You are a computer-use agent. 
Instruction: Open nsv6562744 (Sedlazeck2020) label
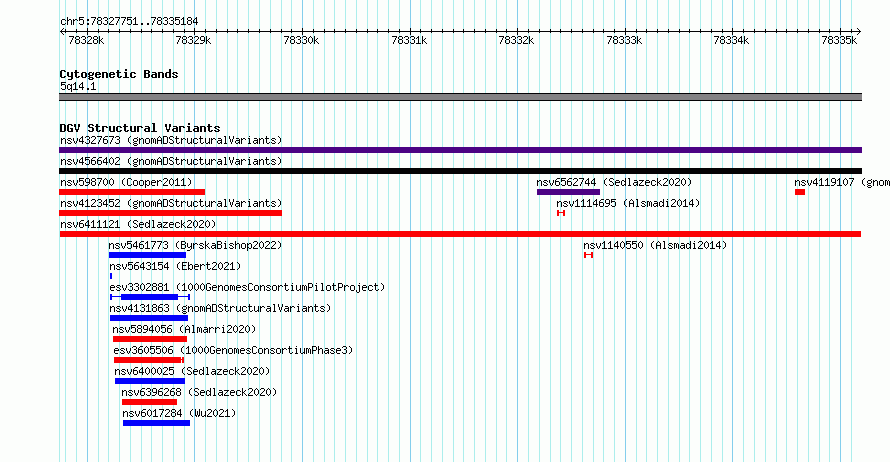614,182
